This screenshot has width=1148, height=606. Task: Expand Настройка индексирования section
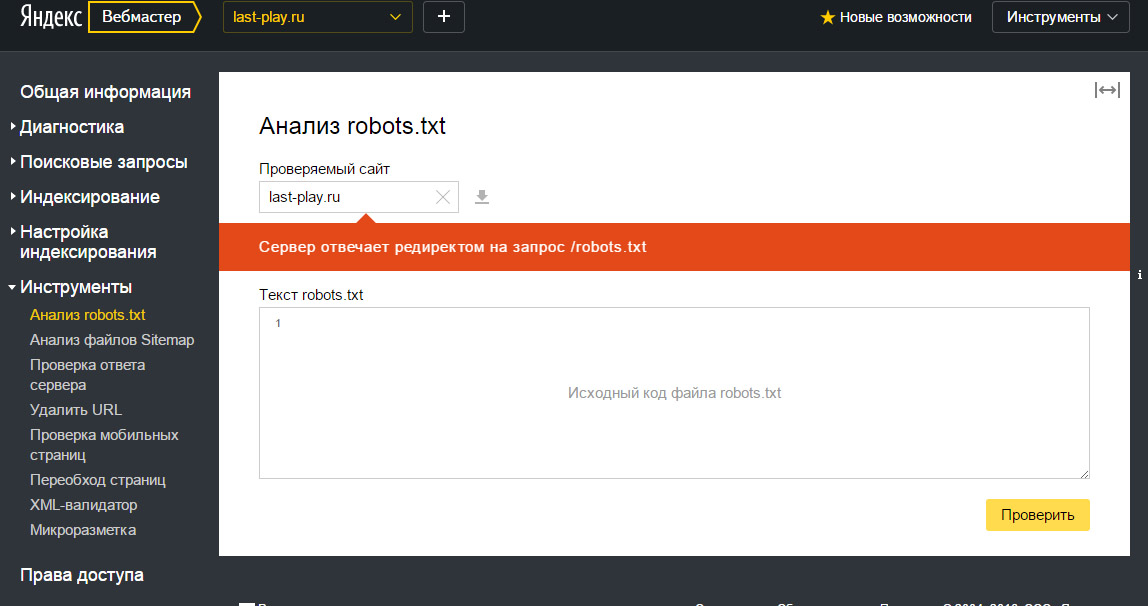(x=88, y=242)
